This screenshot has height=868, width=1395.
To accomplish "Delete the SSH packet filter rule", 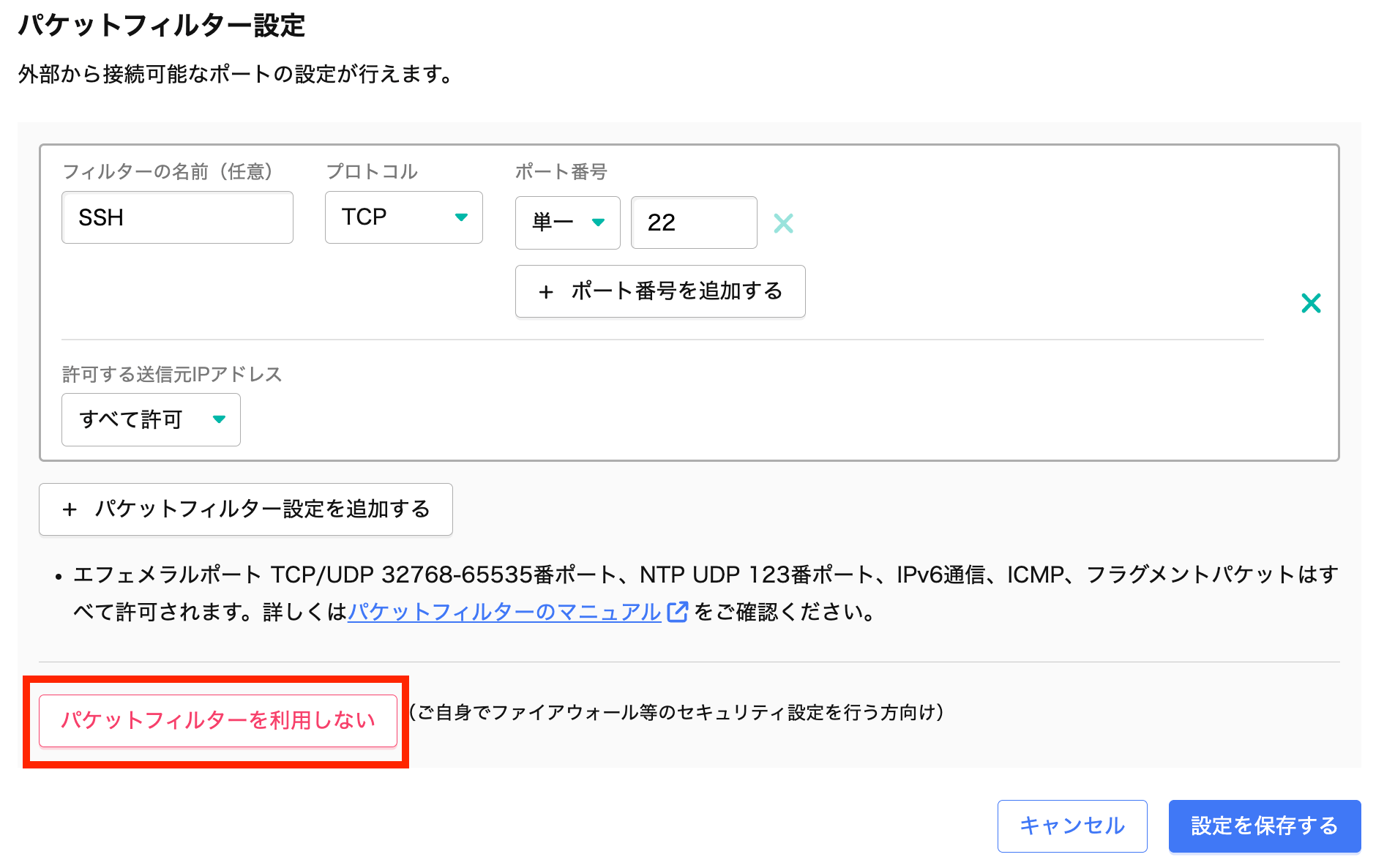I will [1310, 303].
